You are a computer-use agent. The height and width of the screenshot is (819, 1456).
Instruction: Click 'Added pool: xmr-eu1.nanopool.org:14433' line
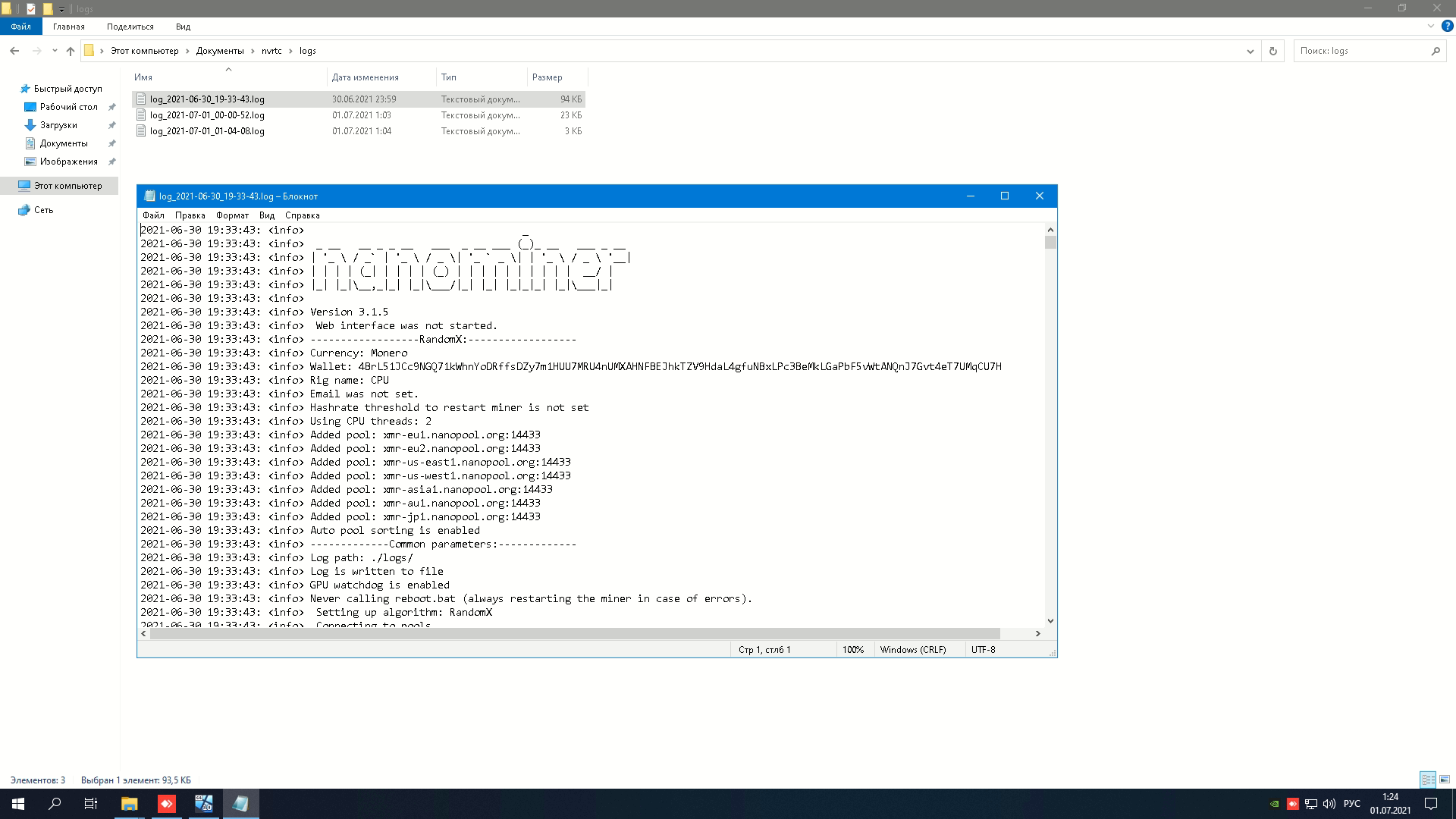point(425,435)
